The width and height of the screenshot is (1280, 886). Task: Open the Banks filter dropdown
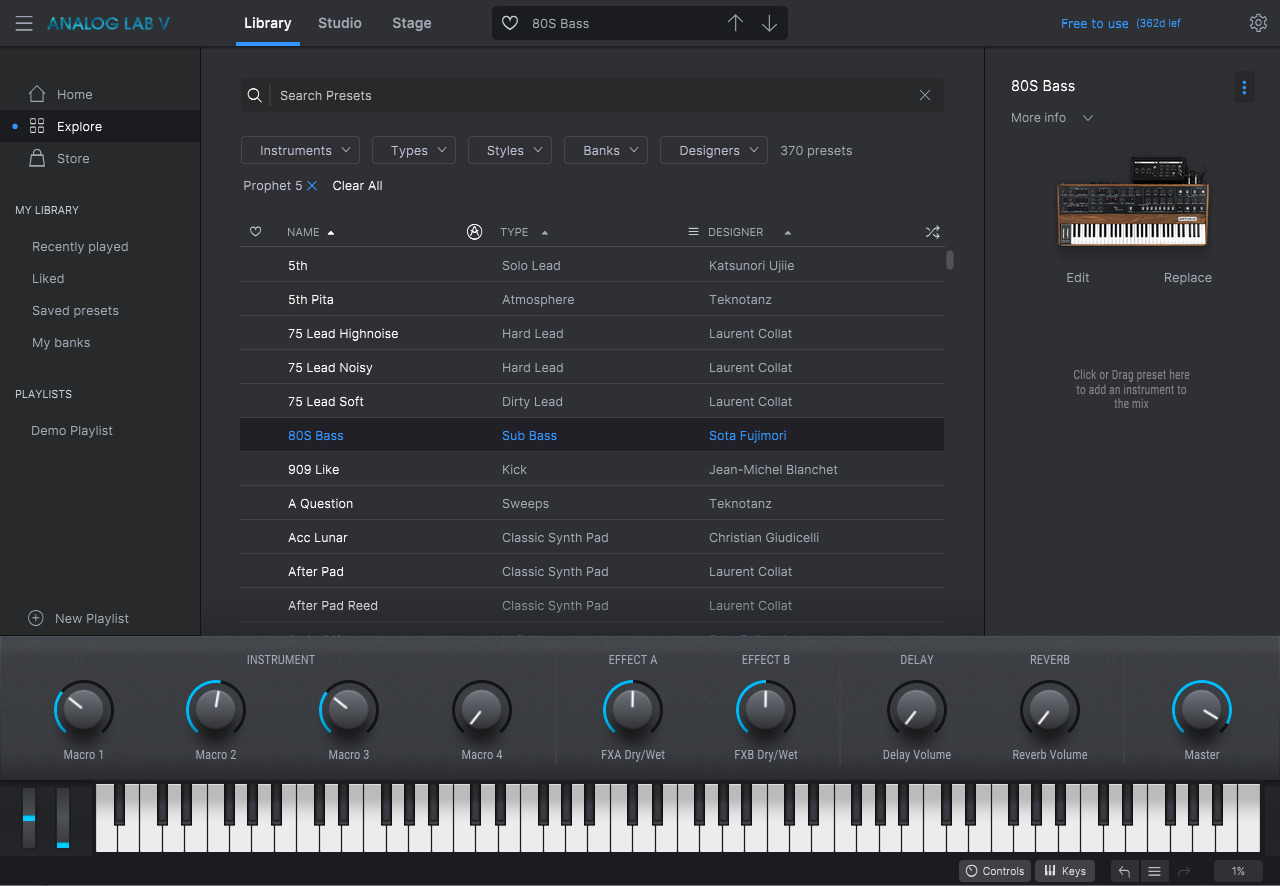(606, 150)
